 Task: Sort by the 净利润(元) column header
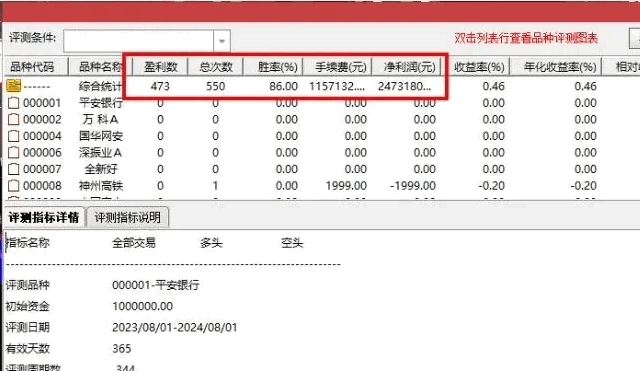[407, 67]
